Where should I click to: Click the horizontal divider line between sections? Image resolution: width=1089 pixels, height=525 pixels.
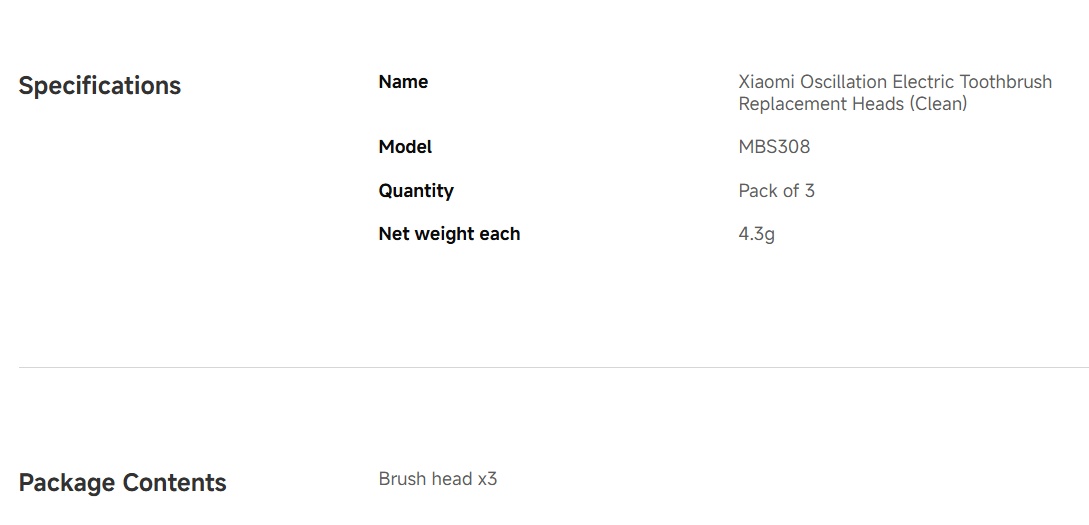[x=554, y=367]
